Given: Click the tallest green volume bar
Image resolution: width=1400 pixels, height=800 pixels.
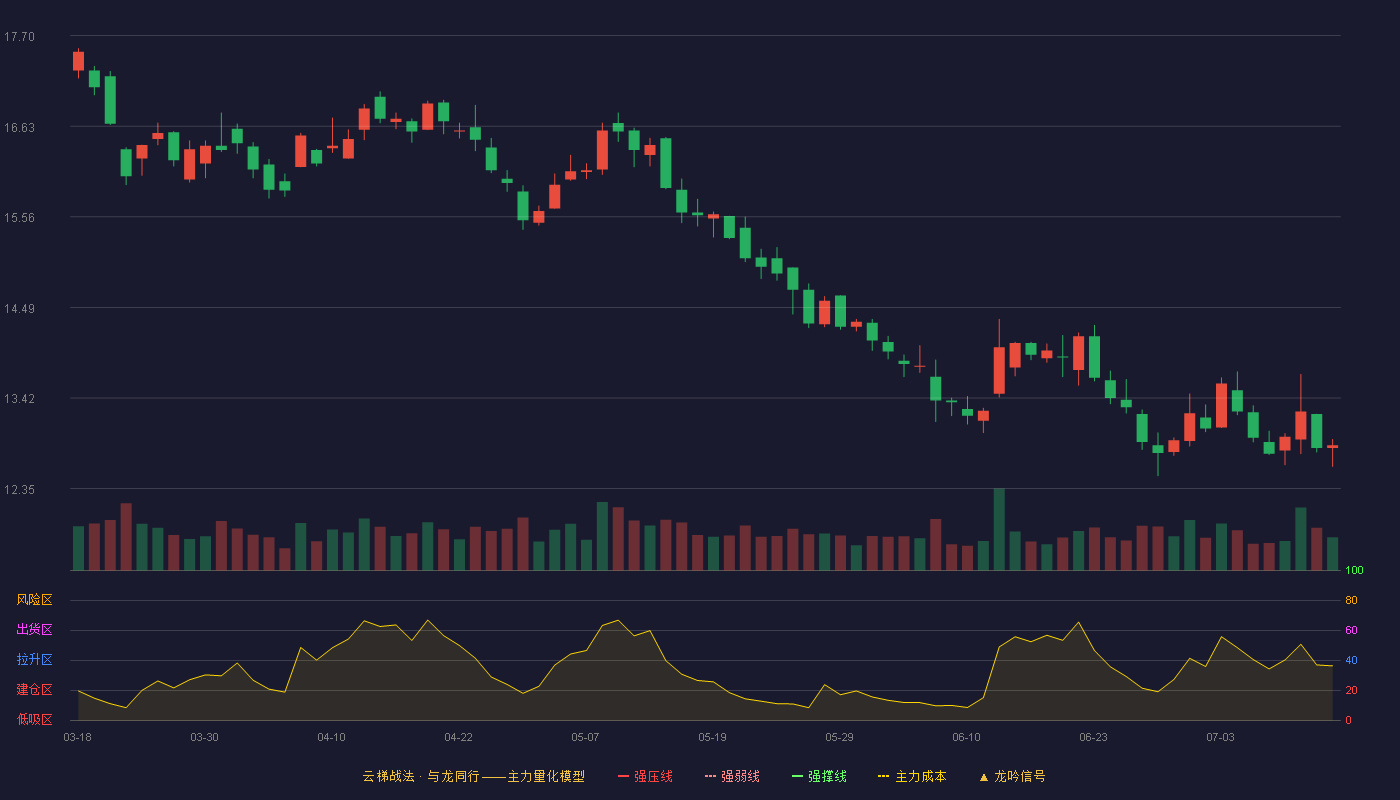Looking at the screenshot, I should [999, 529].
